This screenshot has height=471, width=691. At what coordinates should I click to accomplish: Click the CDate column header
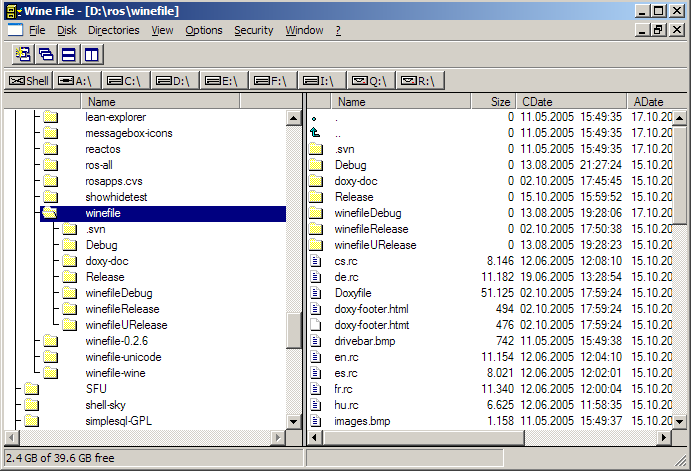click(571, 102)
